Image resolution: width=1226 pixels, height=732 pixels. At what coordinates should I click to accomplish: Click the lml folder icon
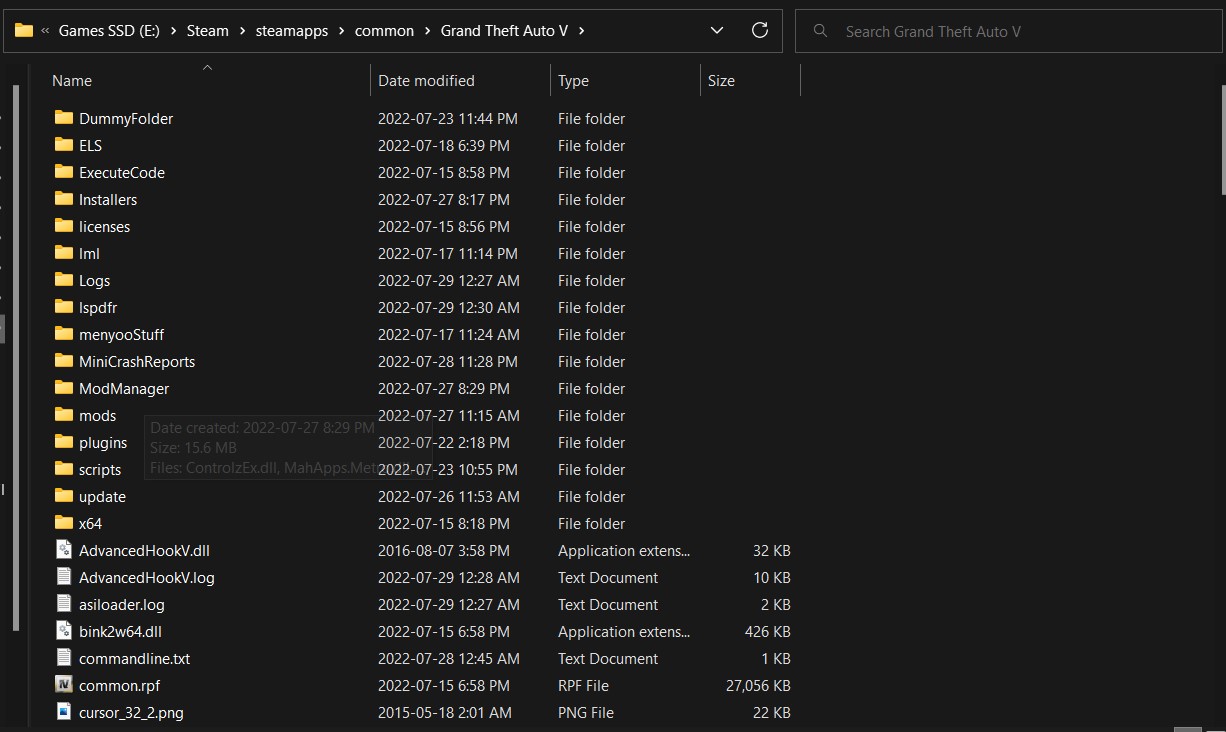(x=64, y=253)
